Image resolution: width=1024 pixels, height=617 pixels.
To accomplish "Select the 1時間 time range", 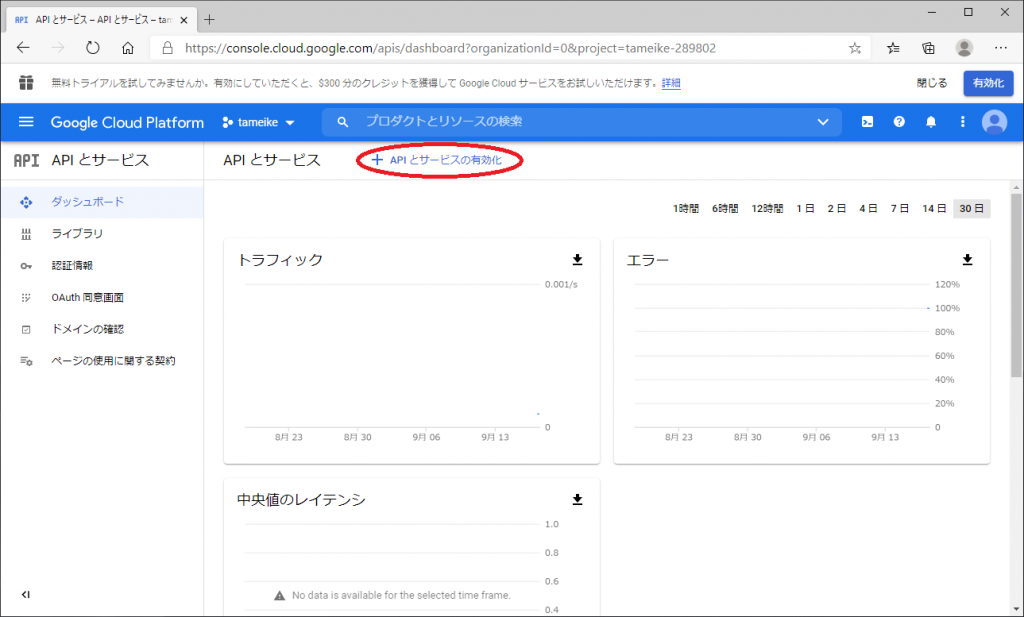I will (x=685, y=209).
